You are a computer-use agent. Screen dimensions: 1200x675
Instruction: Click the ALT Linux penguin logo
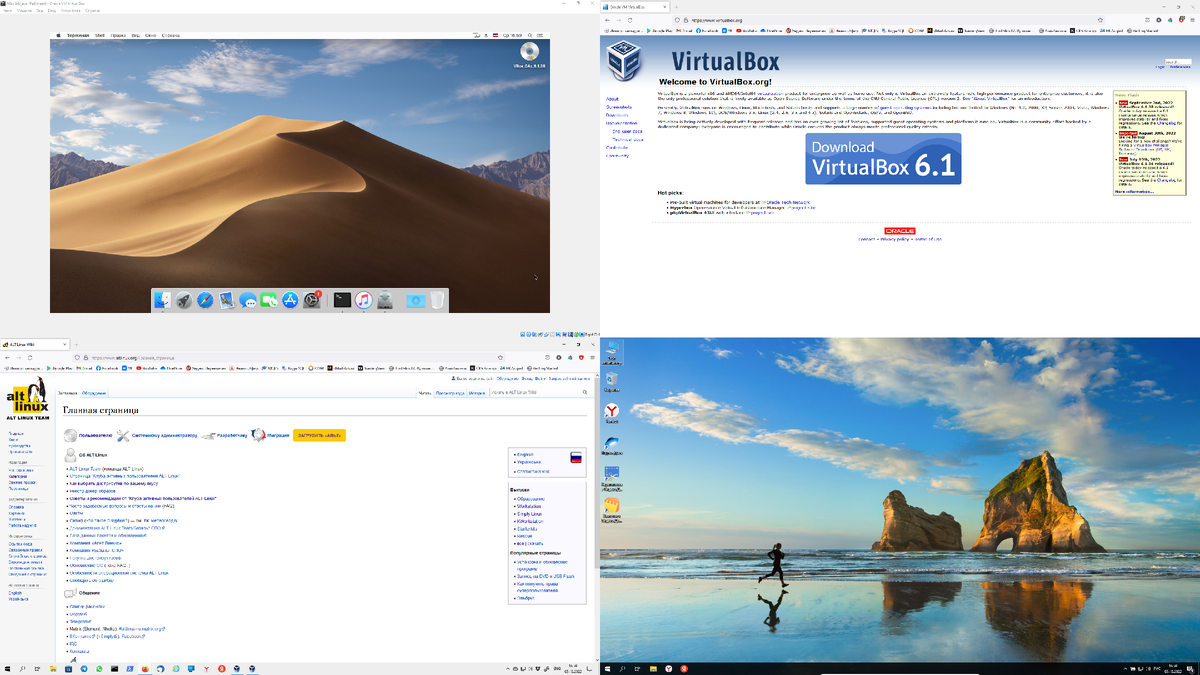click(x=28, y=399)
